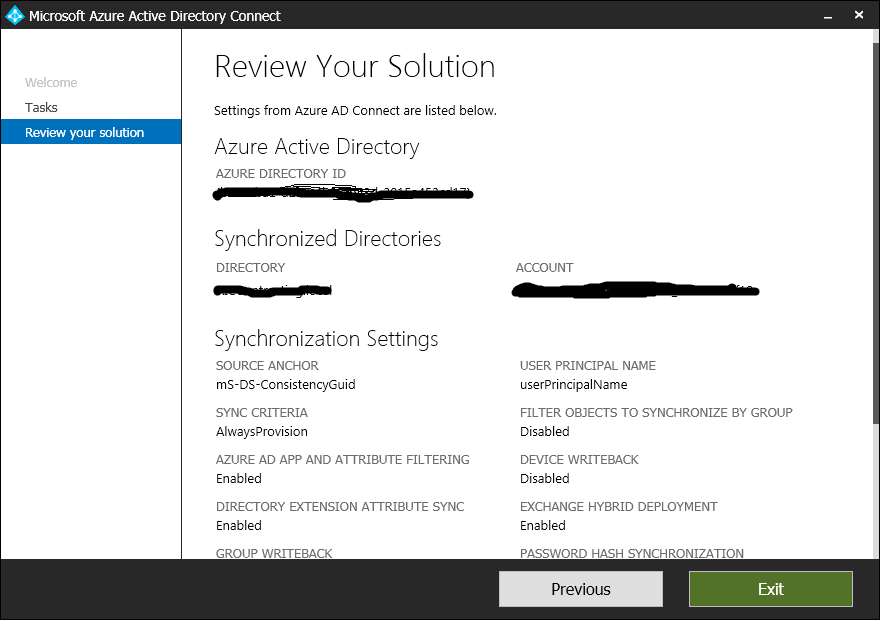The height and width of the screenshot is (620, 880).
Task: Click DIRECTORY EXTENSION ATTRIBUTE SYNC label
Action: [x=340, y=507]
